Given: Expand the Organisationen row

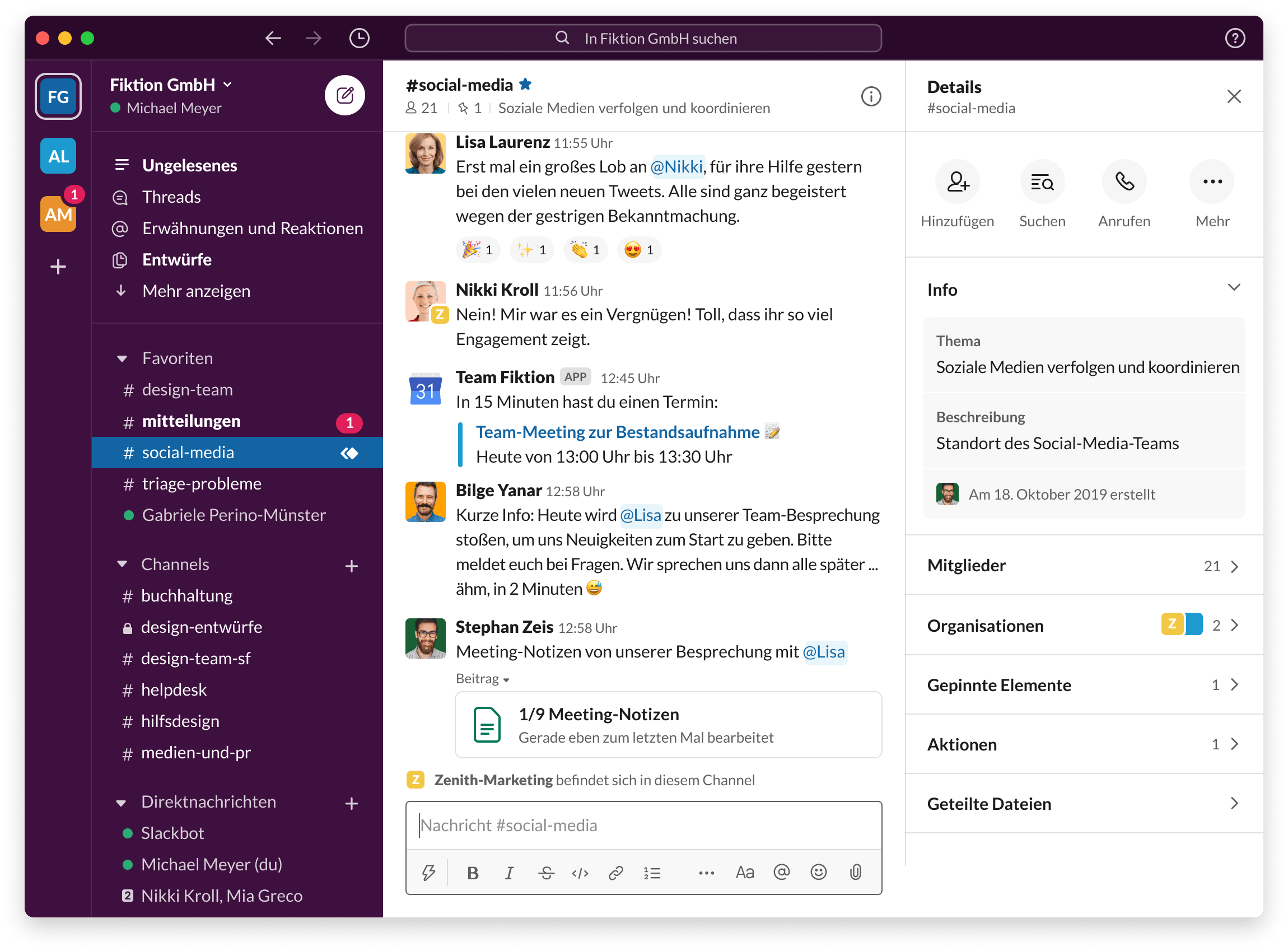Looking at the screenshot, I should point(1084,625).
